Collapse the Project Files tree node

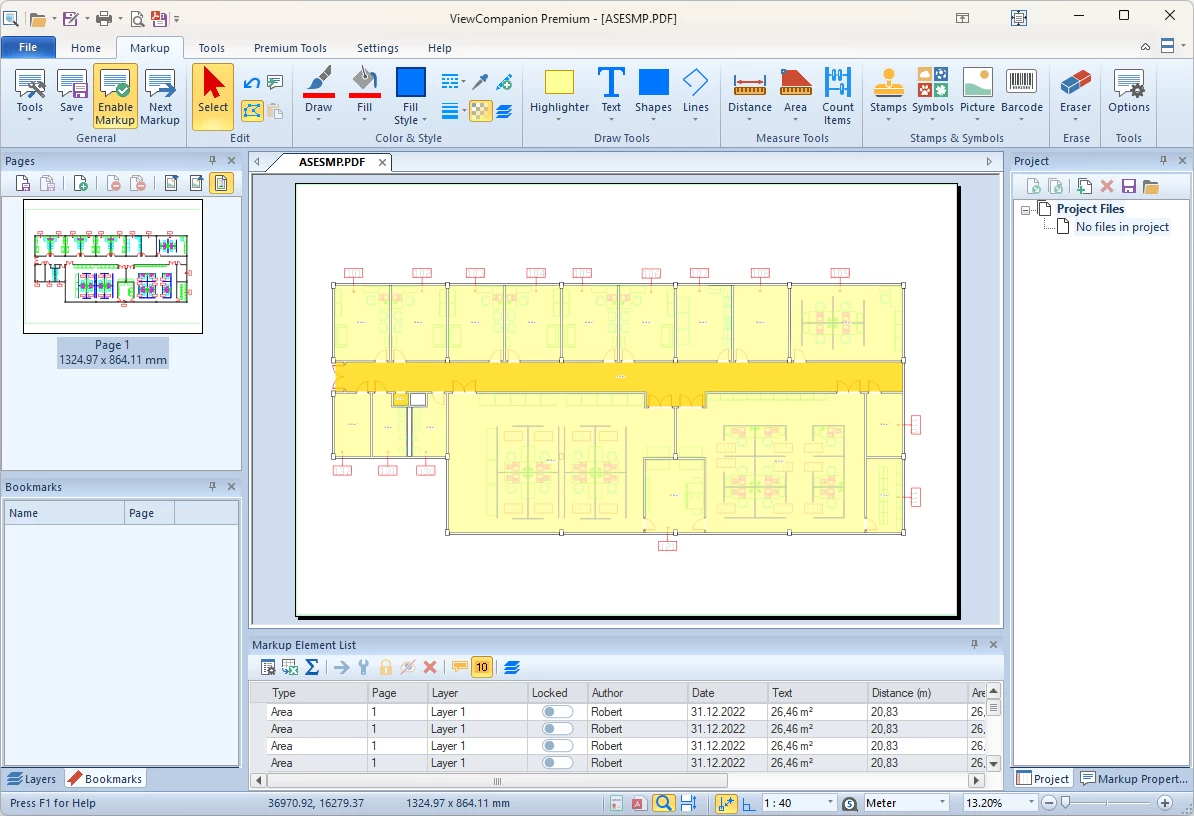pyautogui.click(x=1025, y=209)
